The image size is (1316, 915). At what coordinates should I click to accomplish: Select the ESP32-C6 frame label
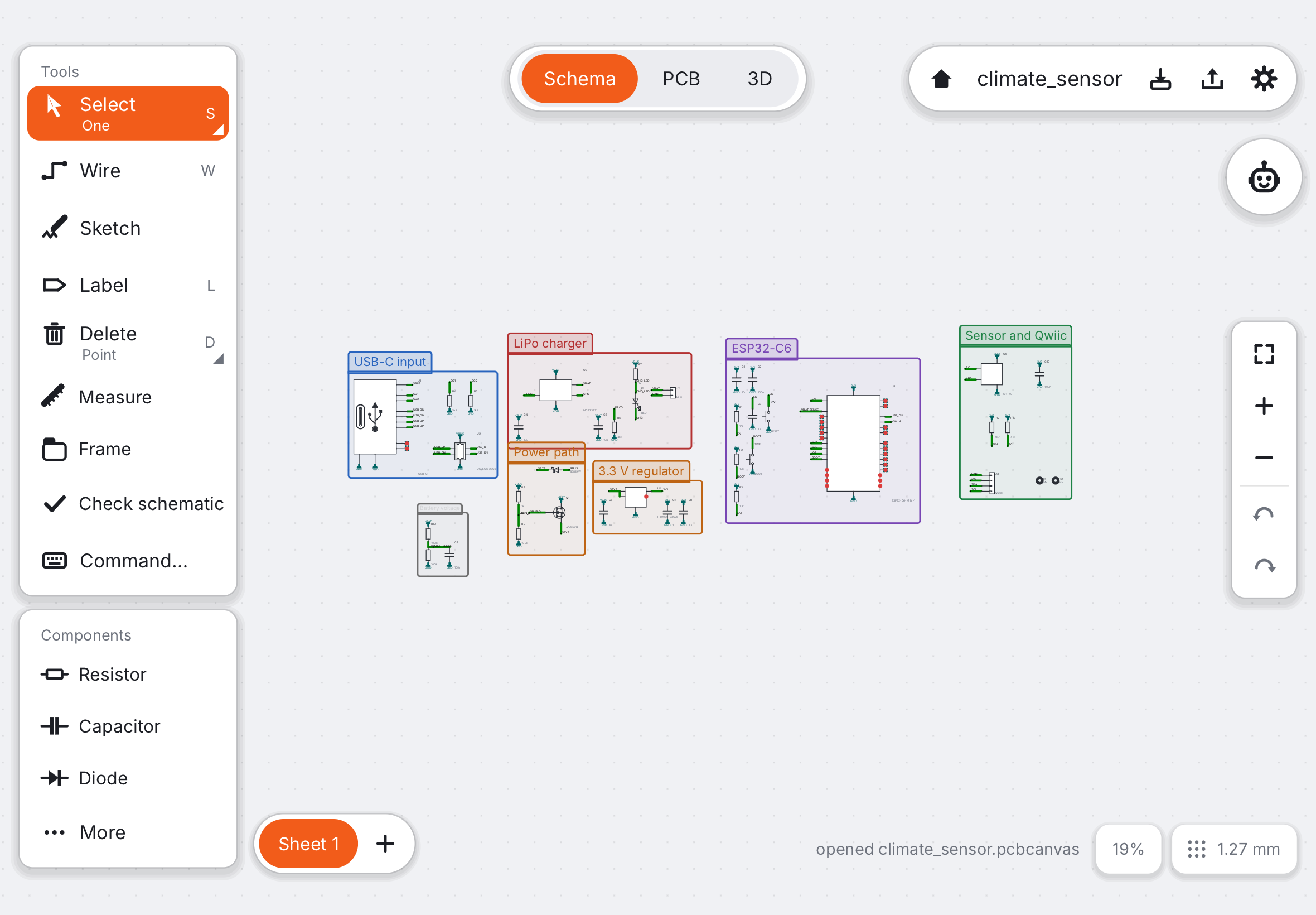(761, 348)
